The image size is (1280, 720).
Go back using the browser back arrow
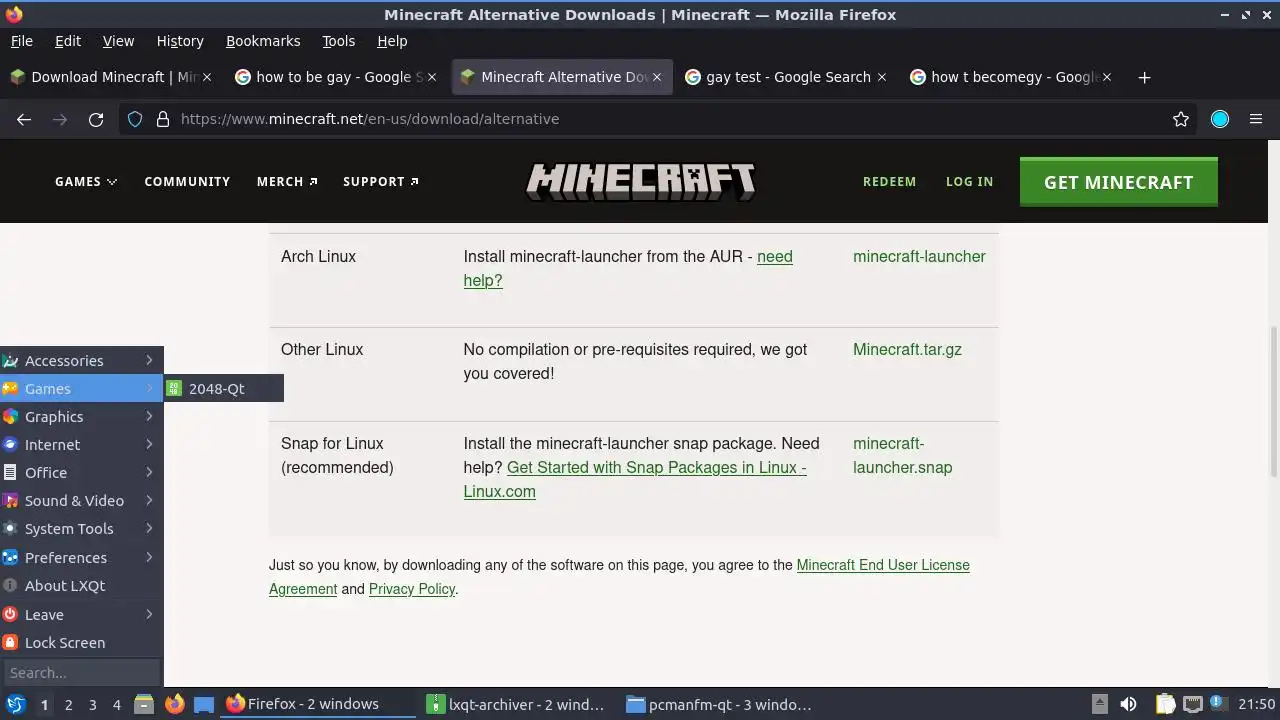[24, 119]
